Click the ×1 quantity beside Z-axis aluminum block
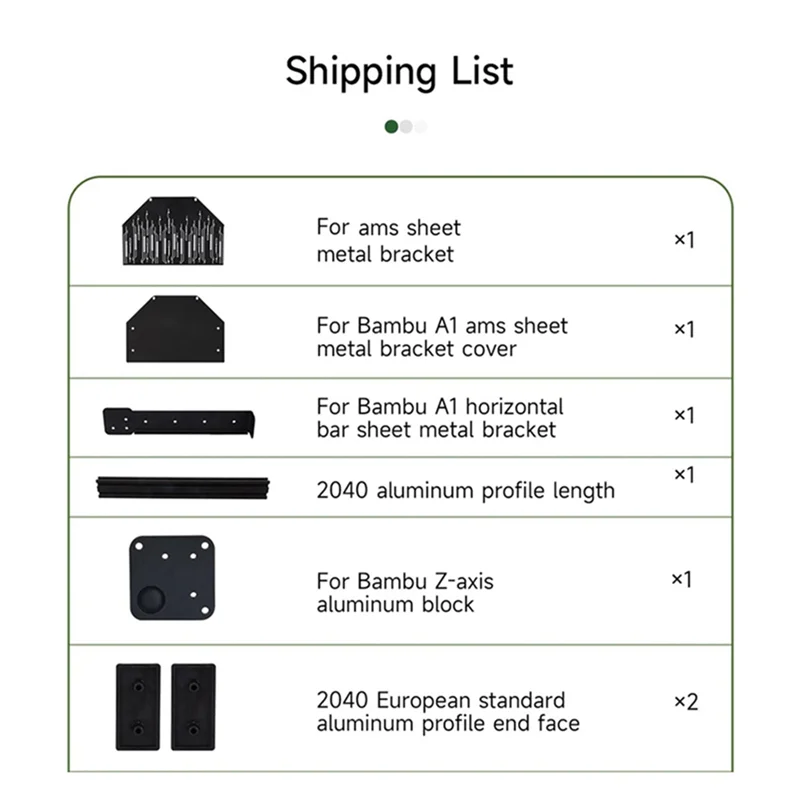This screenshot has width=800, height=800. click(681, 579)
